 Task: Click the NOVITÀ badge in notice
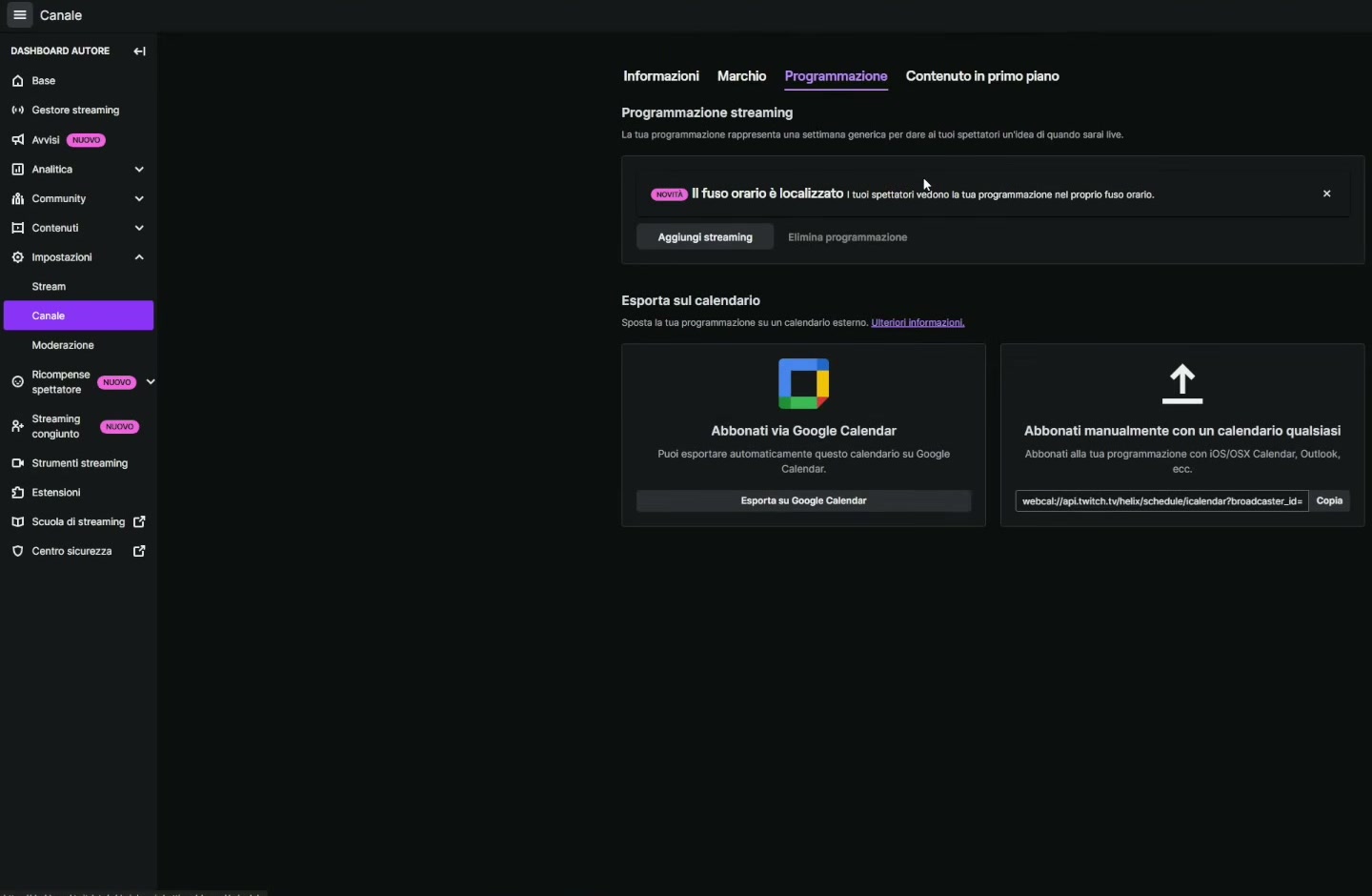pyautogui.click(x=669, y=194)
